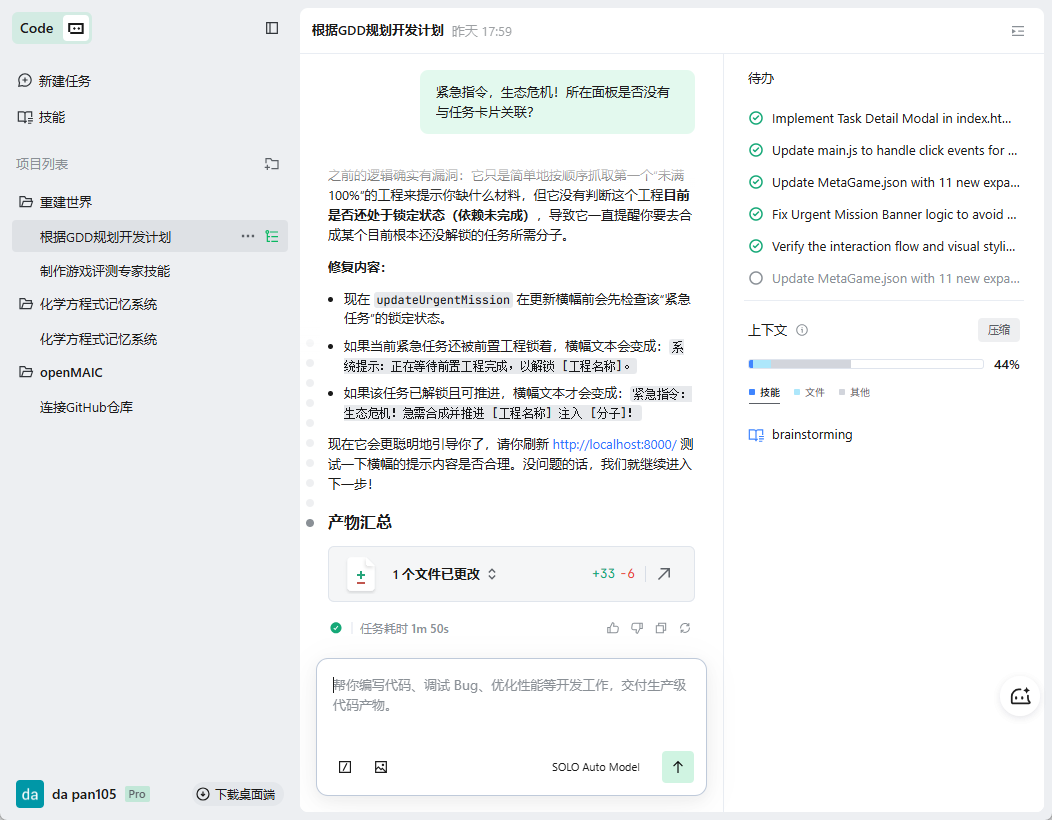The width and height of the screenshot is (1052, 820).
Task: Send message with the arrow button
Action: 677,767
